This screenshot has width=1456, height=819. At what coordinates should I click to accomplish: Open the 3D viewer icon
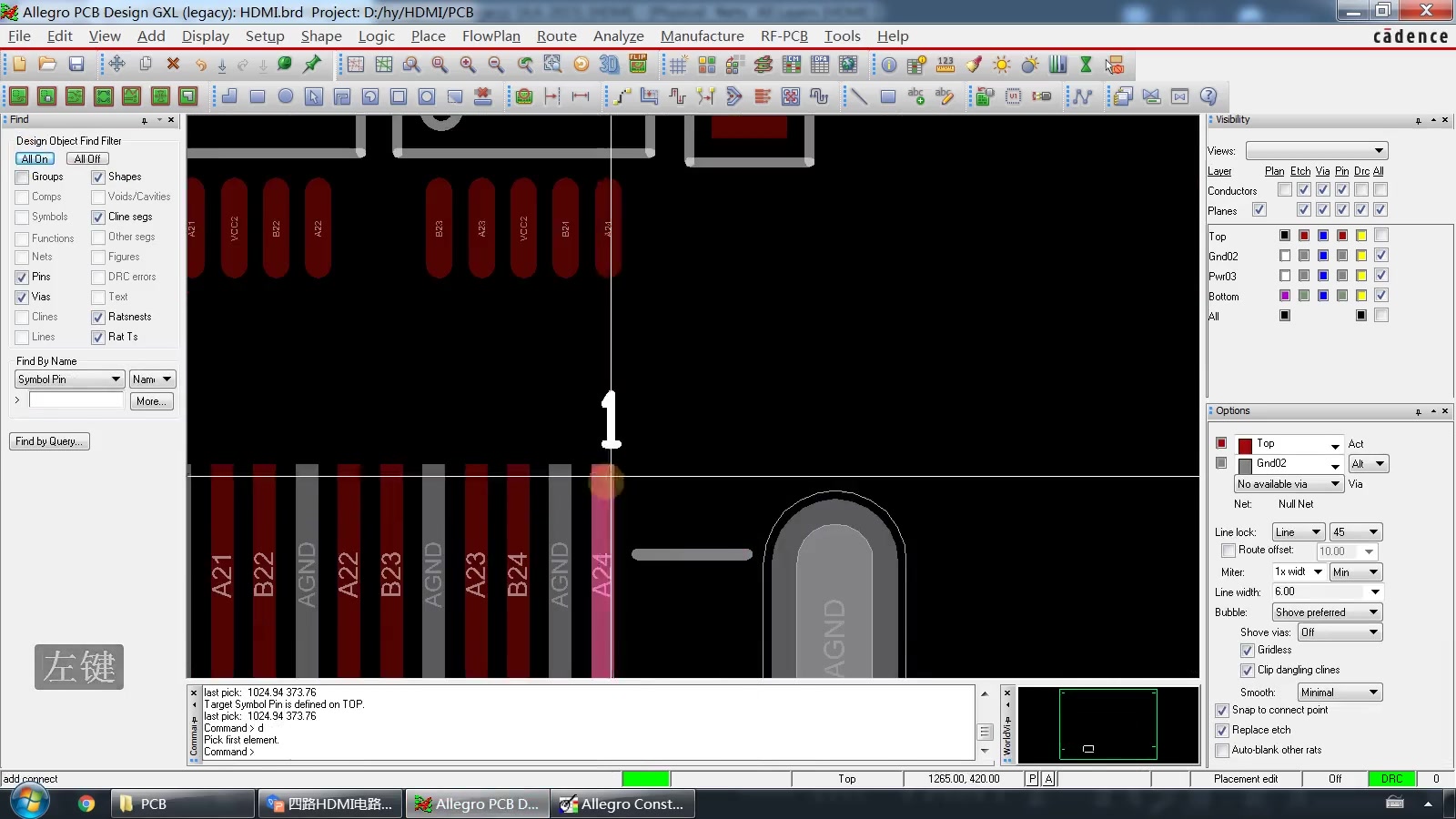coord(609,65)
